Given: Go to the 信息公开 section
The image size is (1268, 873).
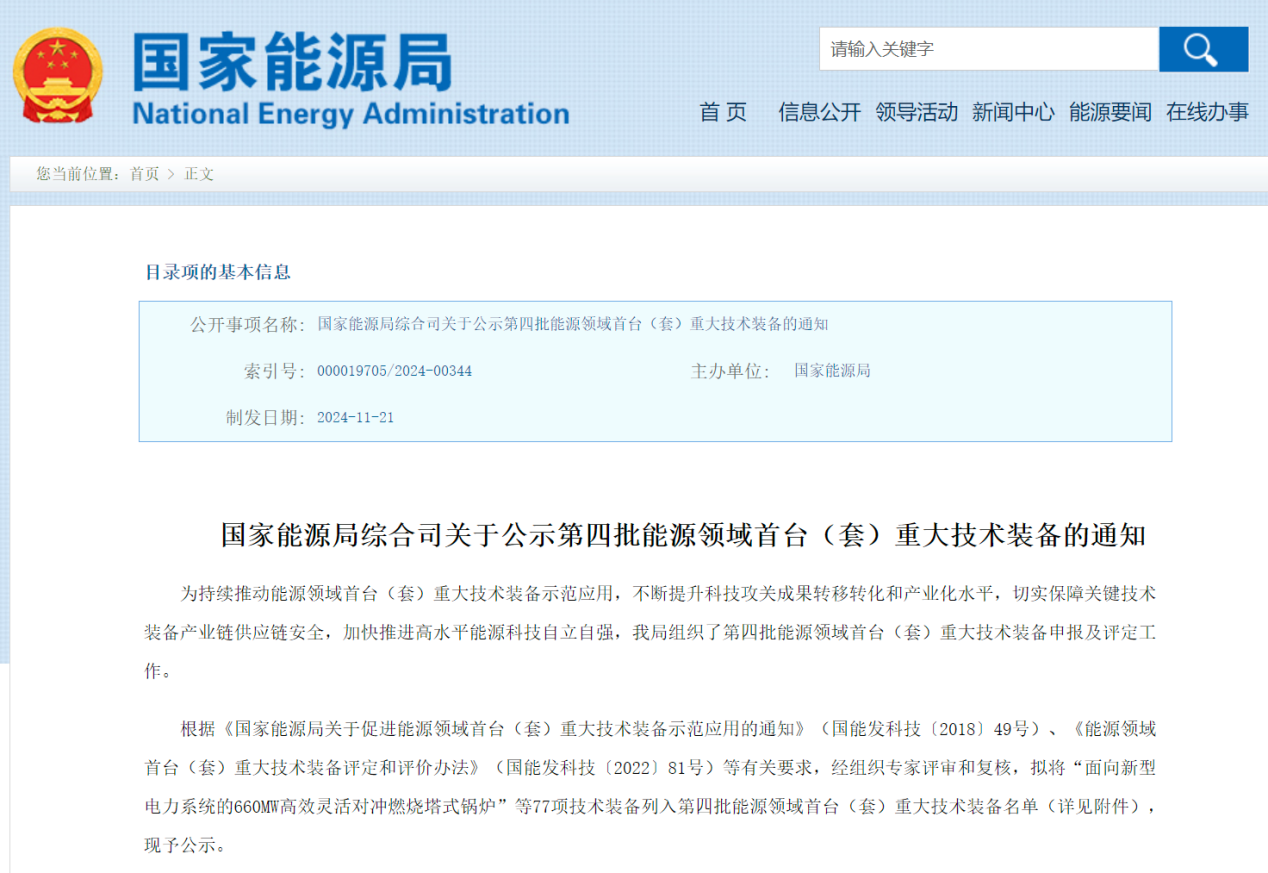Looking at the screenshot, I should coord(819,112).
